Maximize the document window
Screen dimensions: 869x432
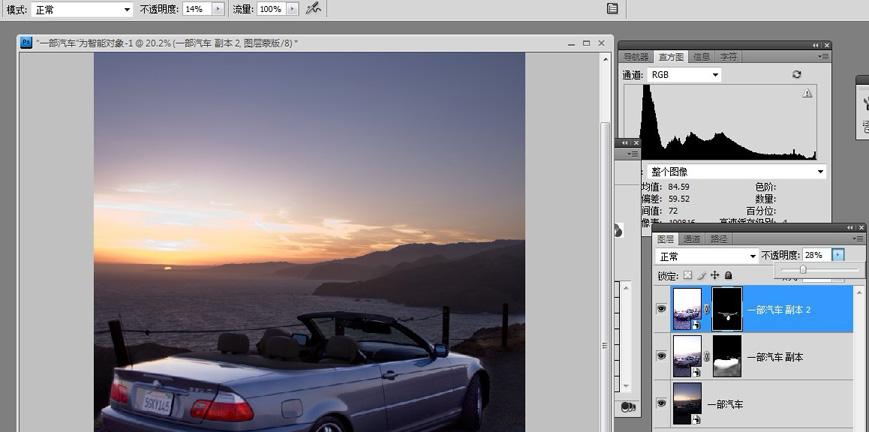[586, 43]
